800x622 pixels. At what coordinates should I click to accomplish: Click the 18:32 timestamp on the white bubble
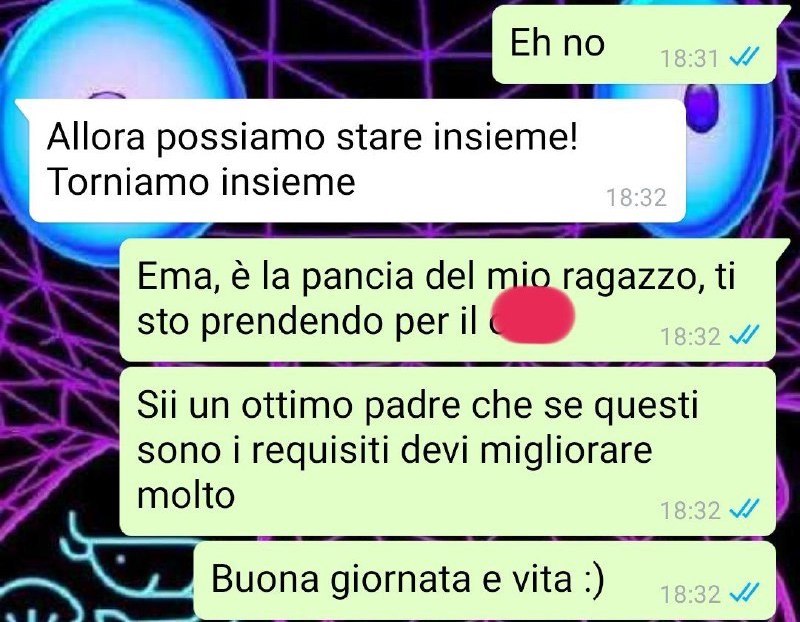coord(636,197)
